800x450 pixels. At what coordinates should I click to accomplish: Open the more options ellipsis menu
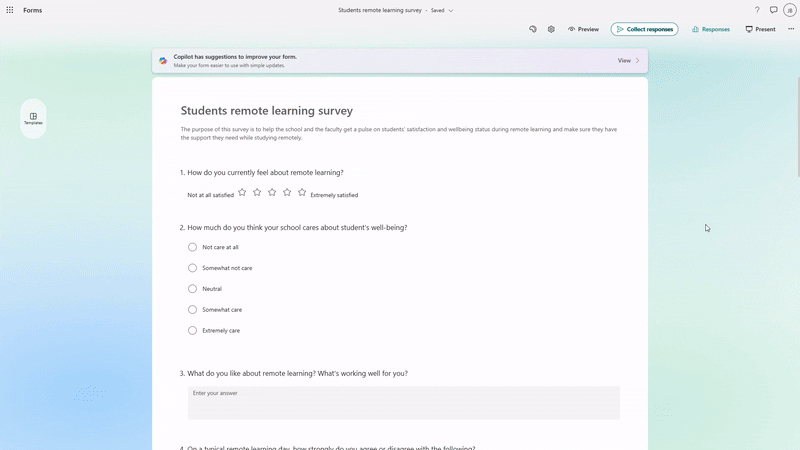tap(791, 29)
